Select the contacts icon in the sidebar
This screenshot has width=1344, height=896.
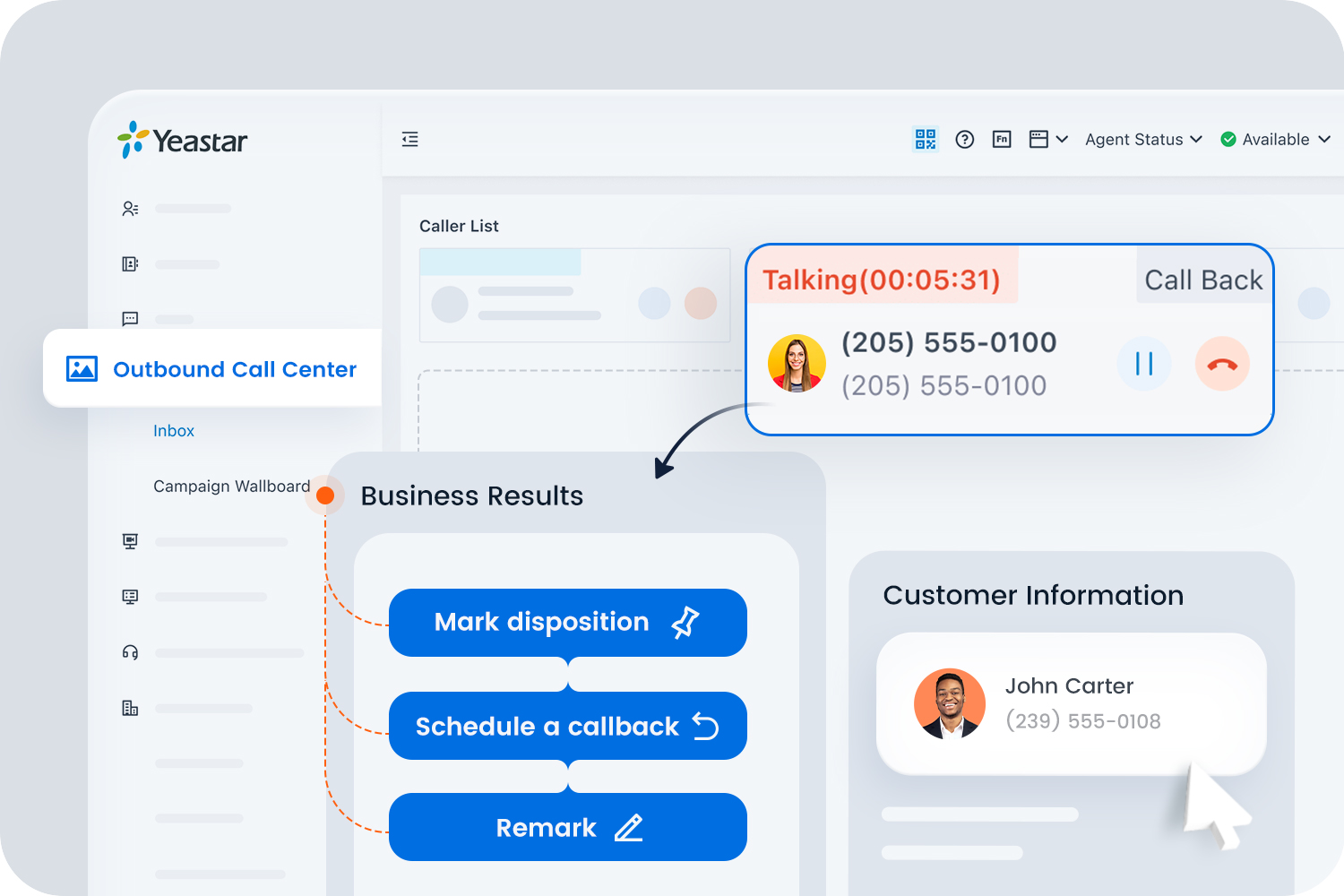coord(130,208)
